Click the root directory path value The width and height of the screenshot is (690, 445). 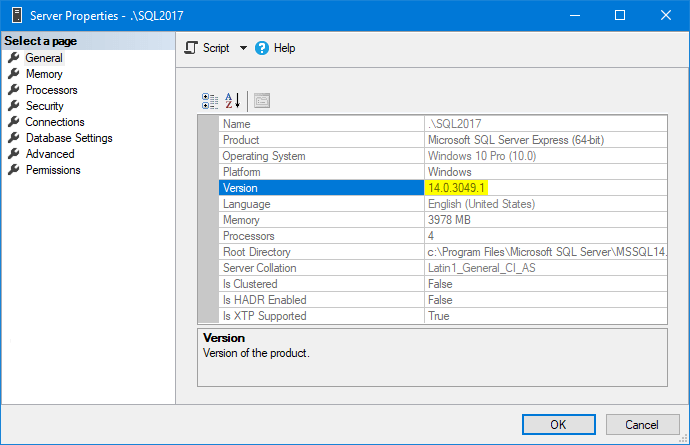[547, 252]
